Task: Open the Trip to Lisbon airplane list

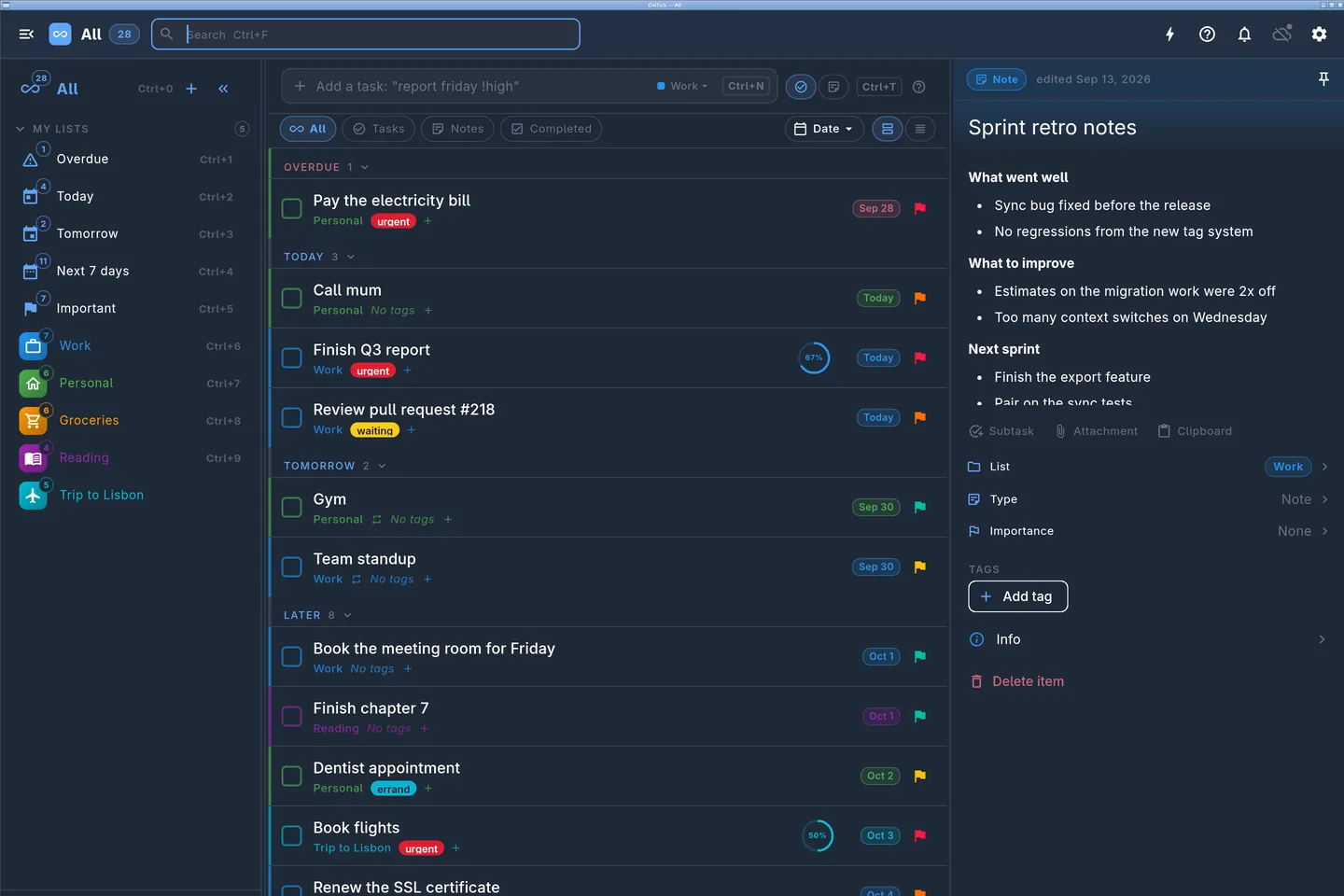Action: [33, 496]
